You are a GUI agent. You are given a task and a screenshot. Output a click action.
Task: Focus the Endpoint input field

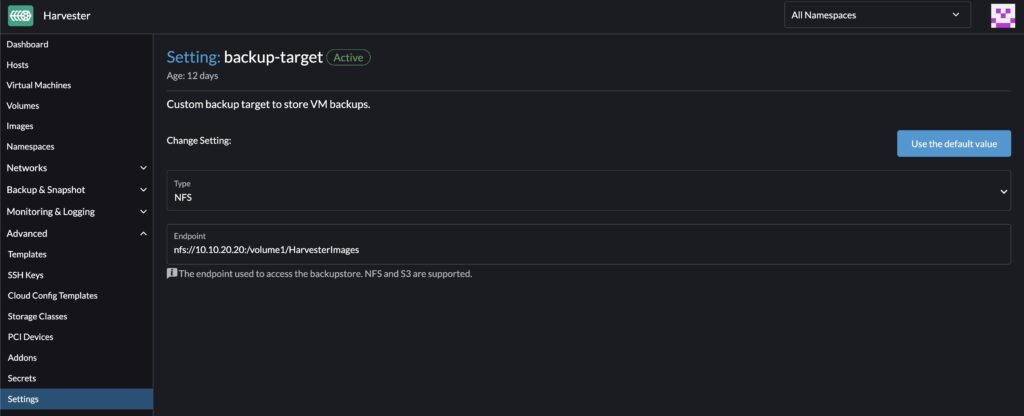[x=588, y=249]
